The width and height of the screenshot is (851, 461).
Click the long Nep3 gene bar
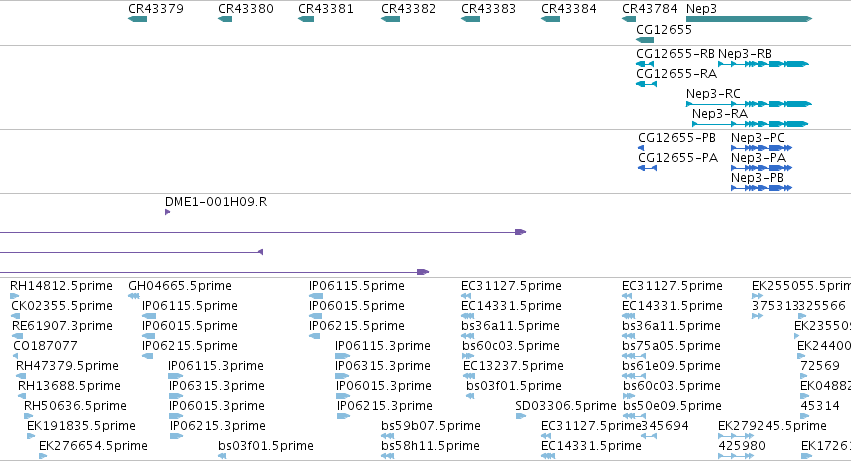tap(749, 19)
